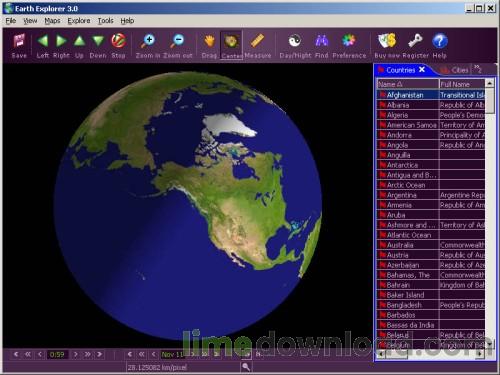Open the Maps menu
The height and width of the screenshot is (375, 500).
tap(52, 21)
